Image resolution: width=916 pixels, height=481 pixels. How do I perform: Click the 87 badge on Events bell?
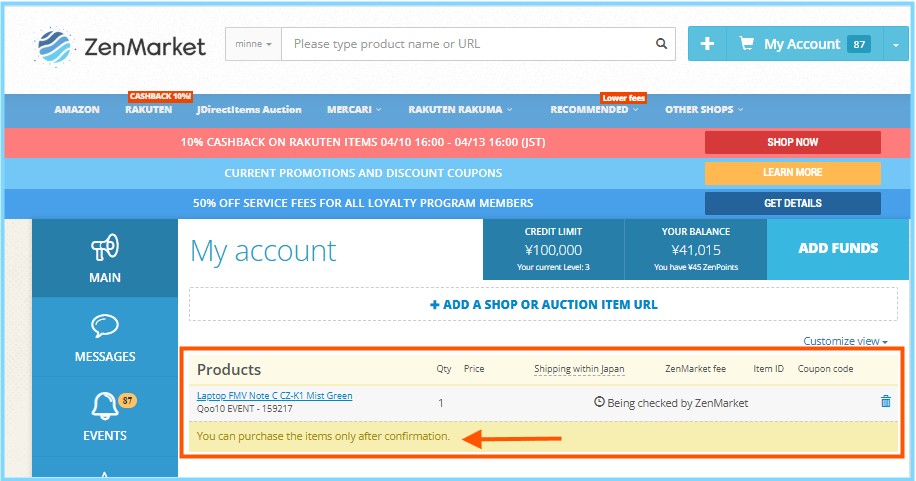pos(127,400)
